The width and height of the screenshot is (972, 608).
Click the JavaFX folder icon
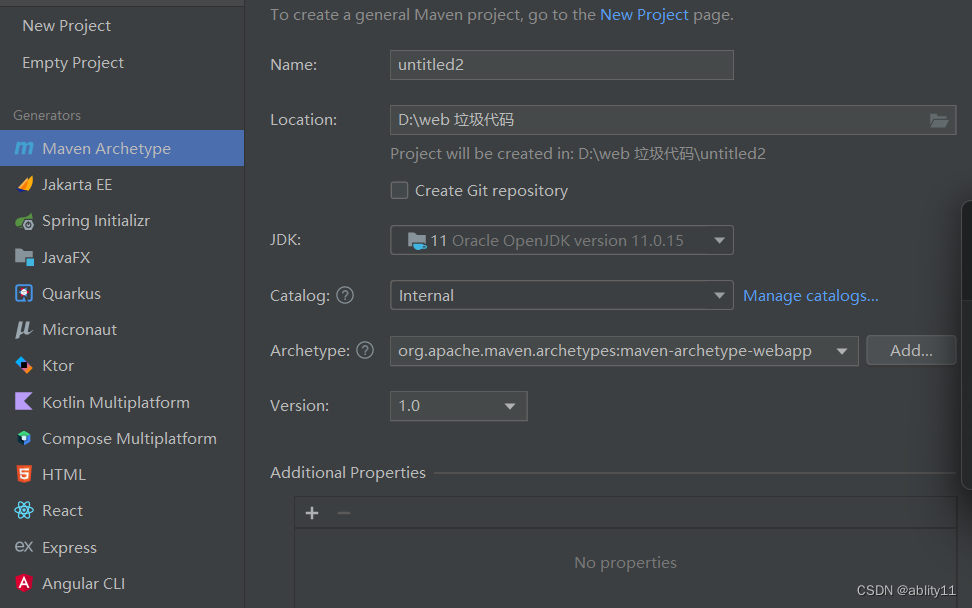tap(24, 257)
